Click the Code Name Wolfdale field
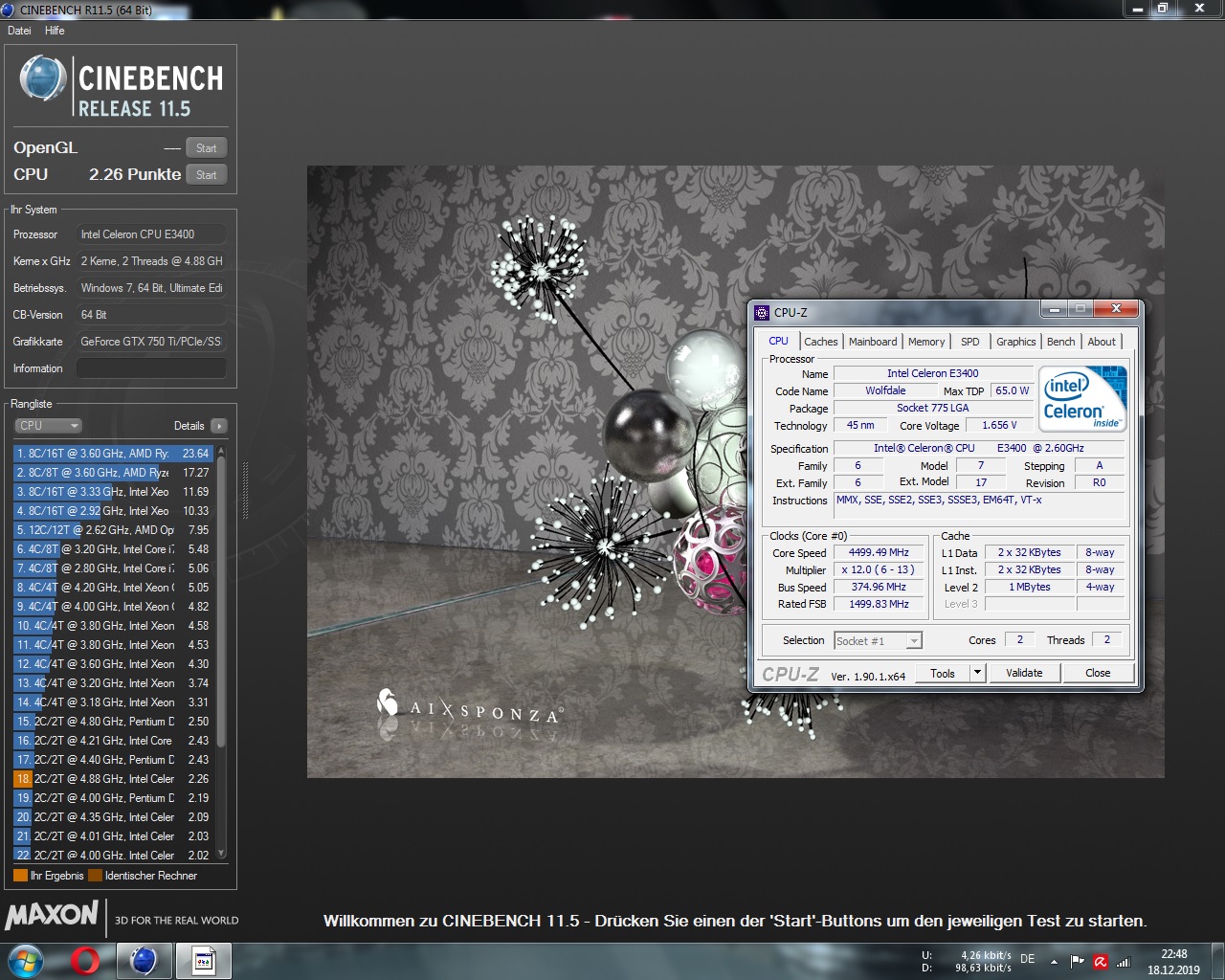The height and width of the screenshot is (980, 1225). (885, 390)
